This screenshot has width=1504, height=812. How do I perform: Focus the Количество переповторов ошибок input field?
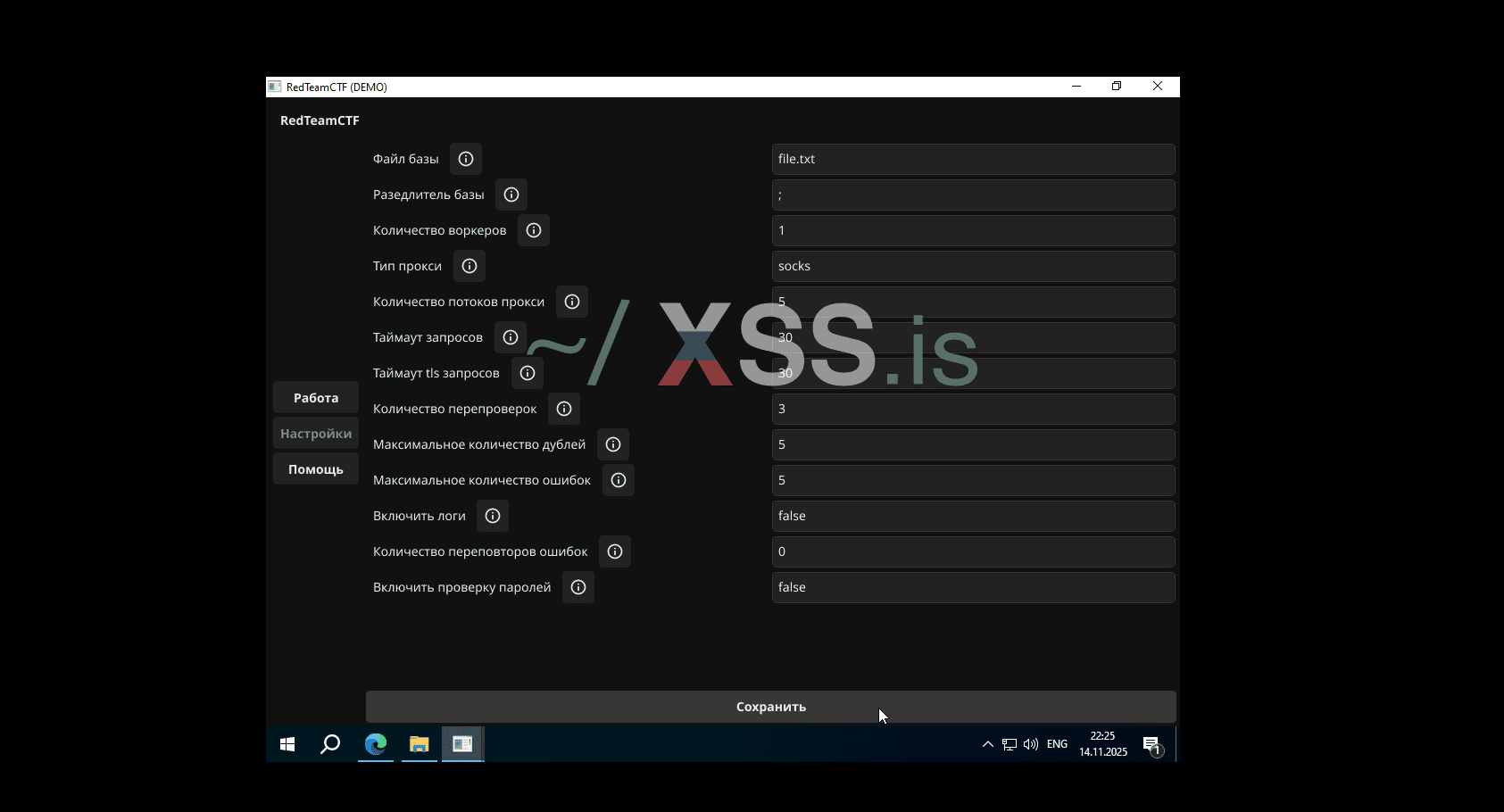[973, 551]
